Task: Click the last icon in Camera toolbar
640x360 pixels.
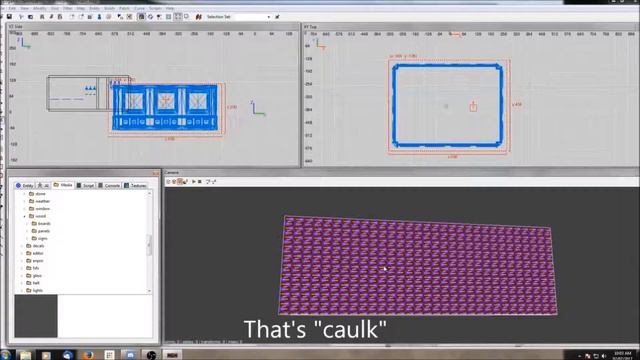Action: [x=214, y=182]
